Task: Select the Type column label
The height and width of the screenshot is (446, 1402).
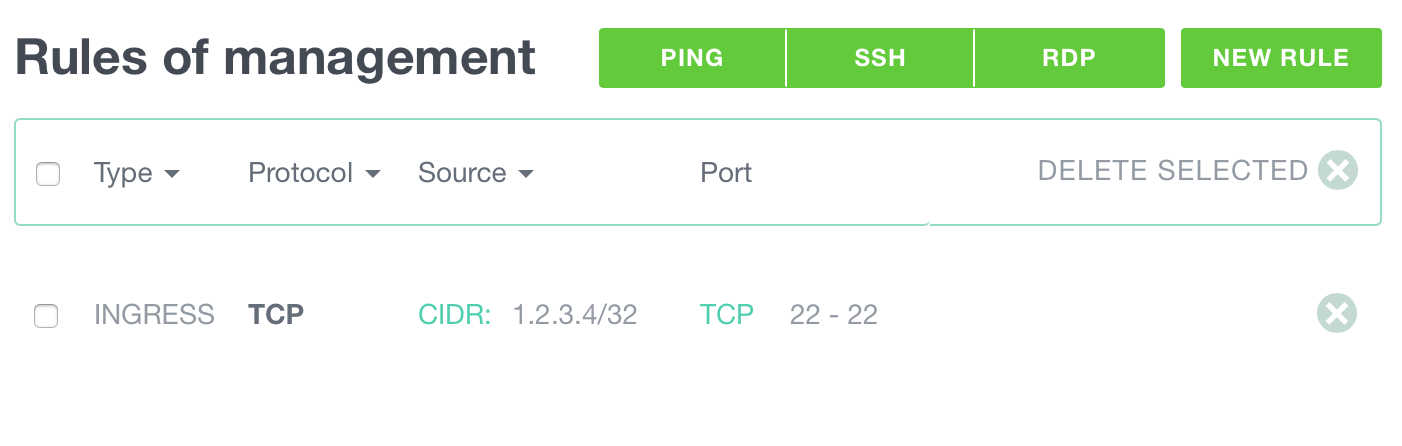Action: (x=123, y=173)
